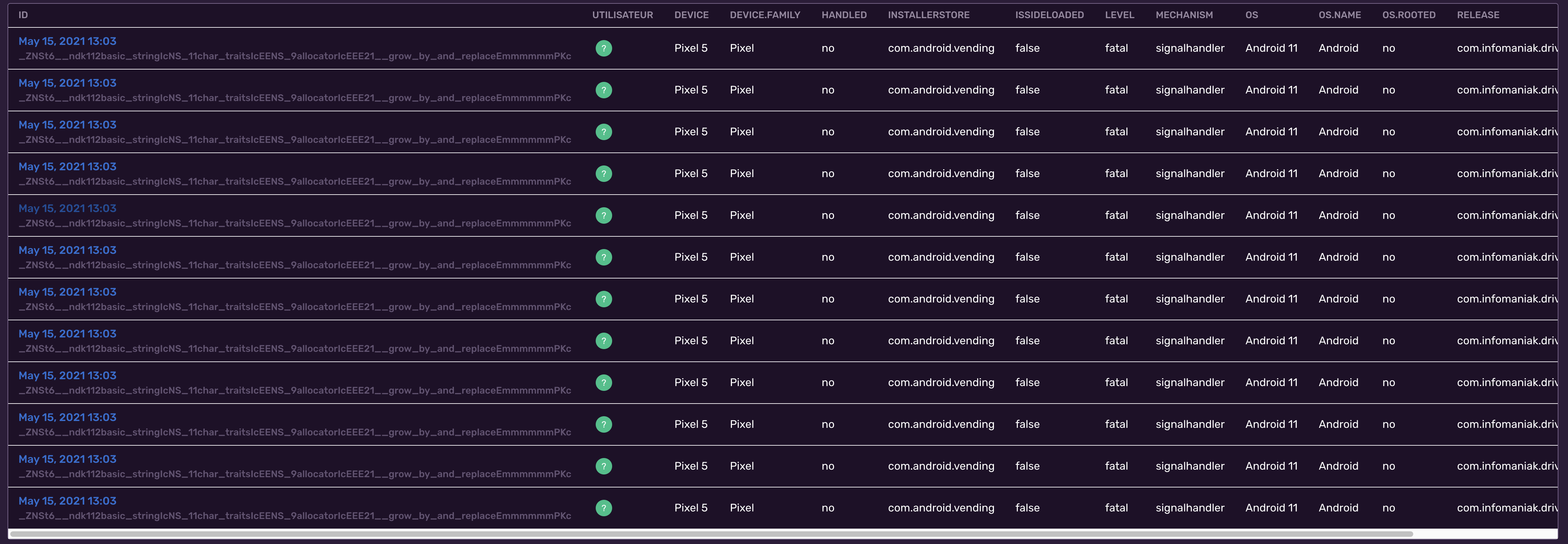Click the question-mark avatar in the last row
The height and width of the screenshot is (544, 1568).
coord(603,507)
